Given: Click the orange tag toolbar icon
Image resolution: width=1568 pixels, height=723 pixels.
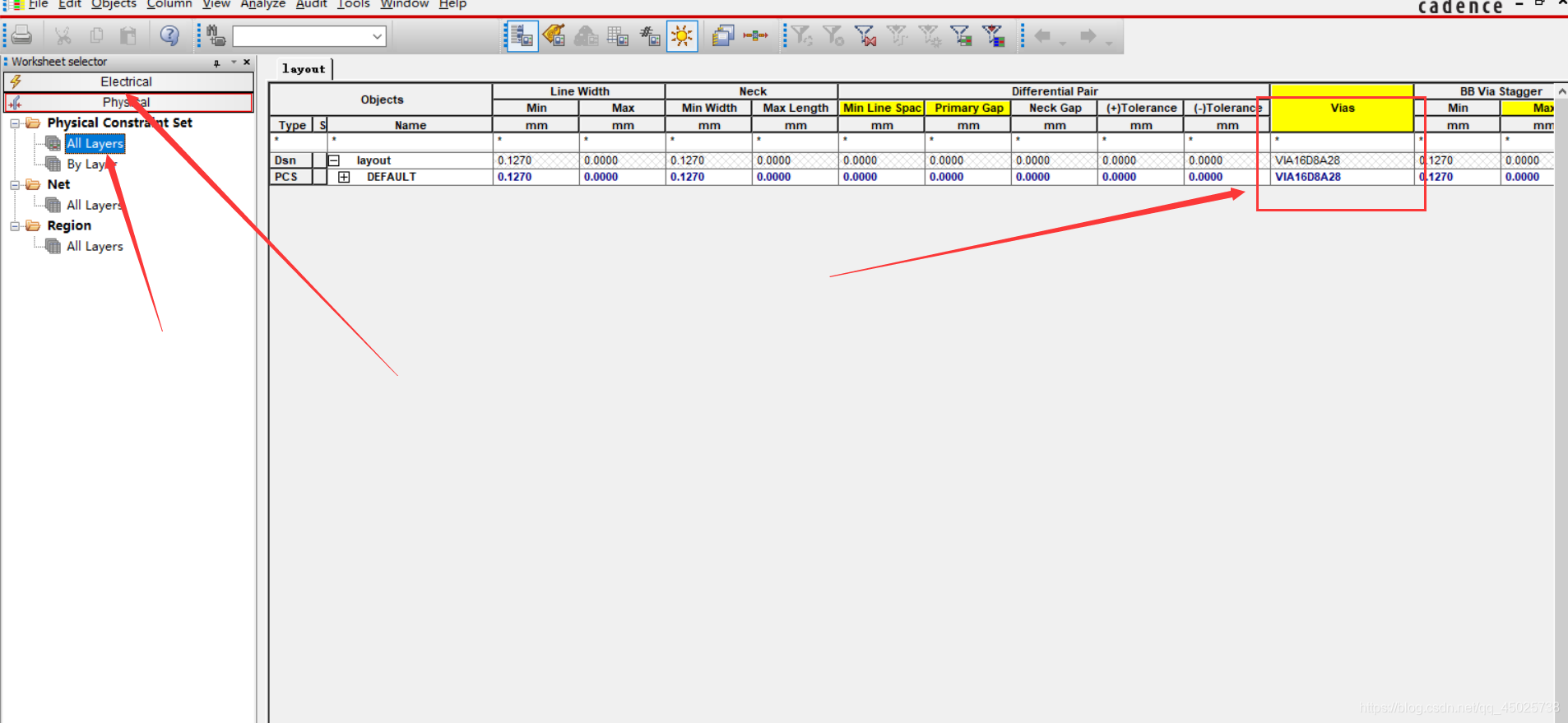Looking at the screenshot, I should 554,35.
